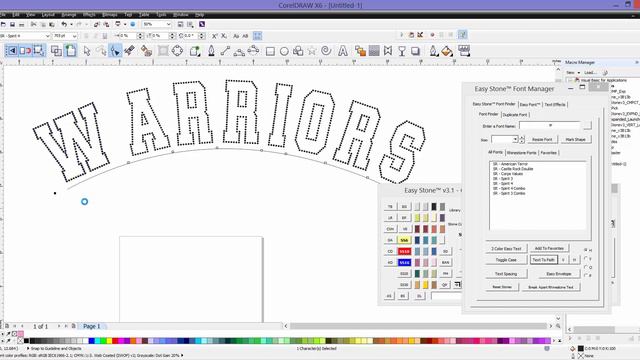Click the Mark Shape button

[x=575, y=140]
